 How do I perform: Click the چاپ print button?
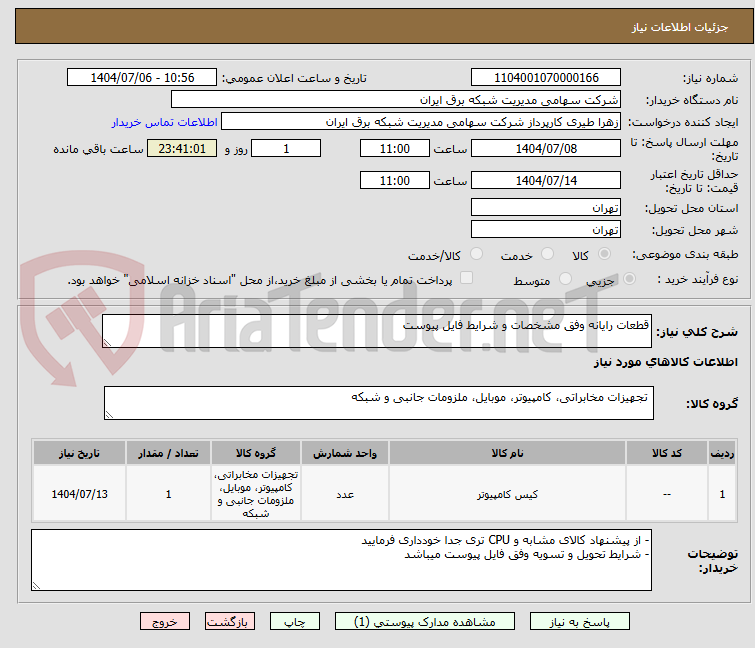click(294, 622)
